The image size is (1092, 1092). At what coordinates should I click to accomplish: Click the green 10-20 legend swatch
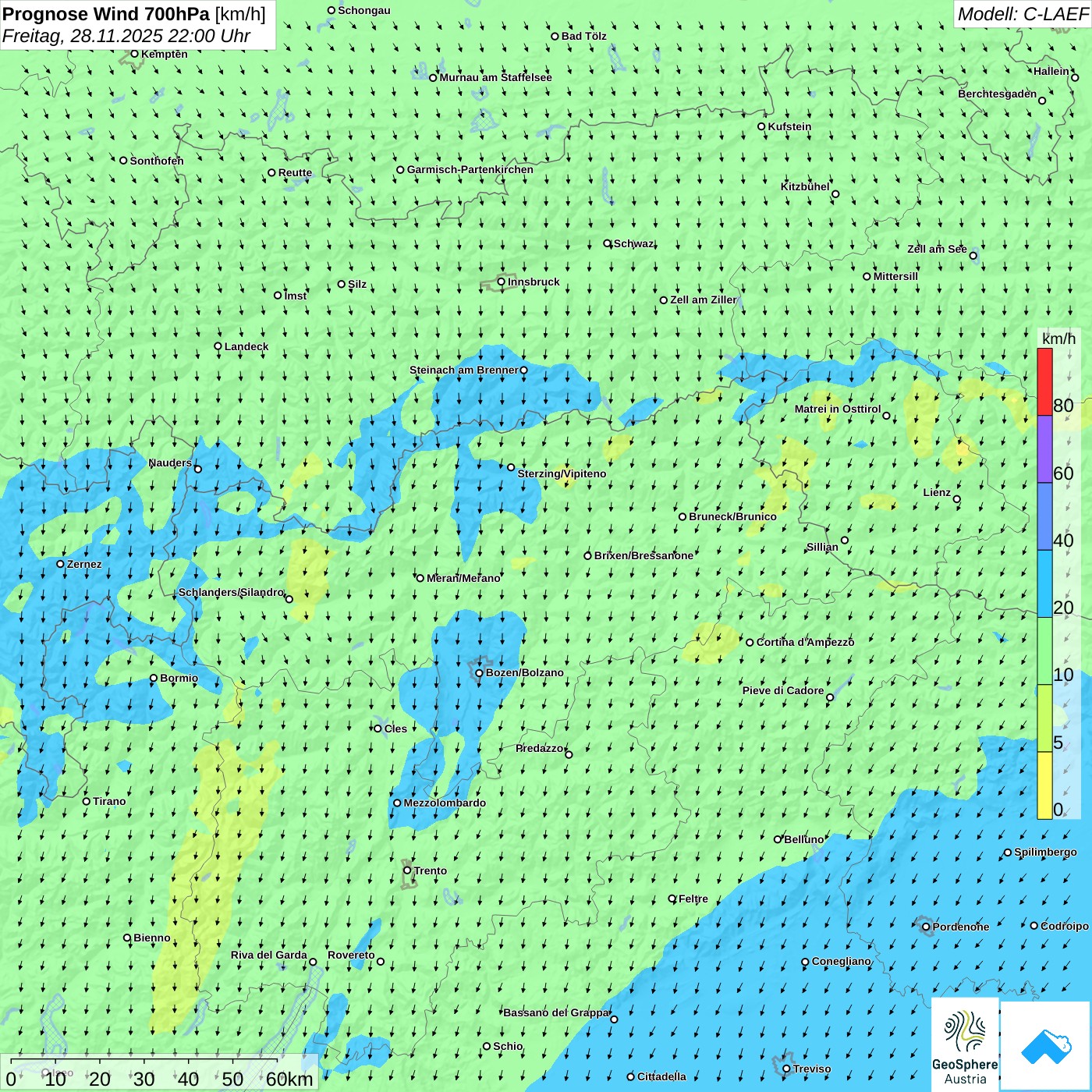1044,651
